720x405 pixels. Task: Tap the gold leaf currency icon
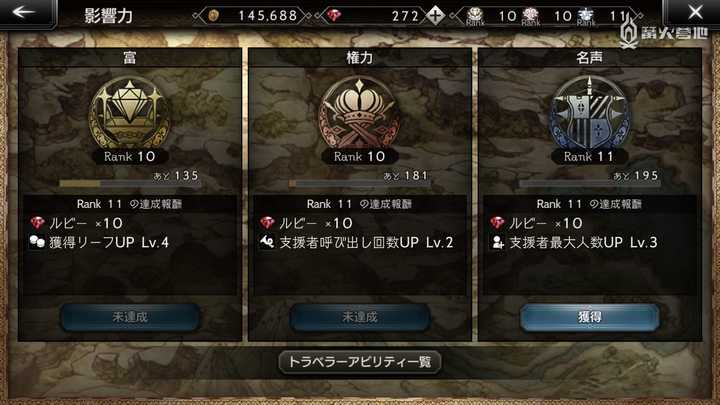pyautogui.click(x=213, y=16)
